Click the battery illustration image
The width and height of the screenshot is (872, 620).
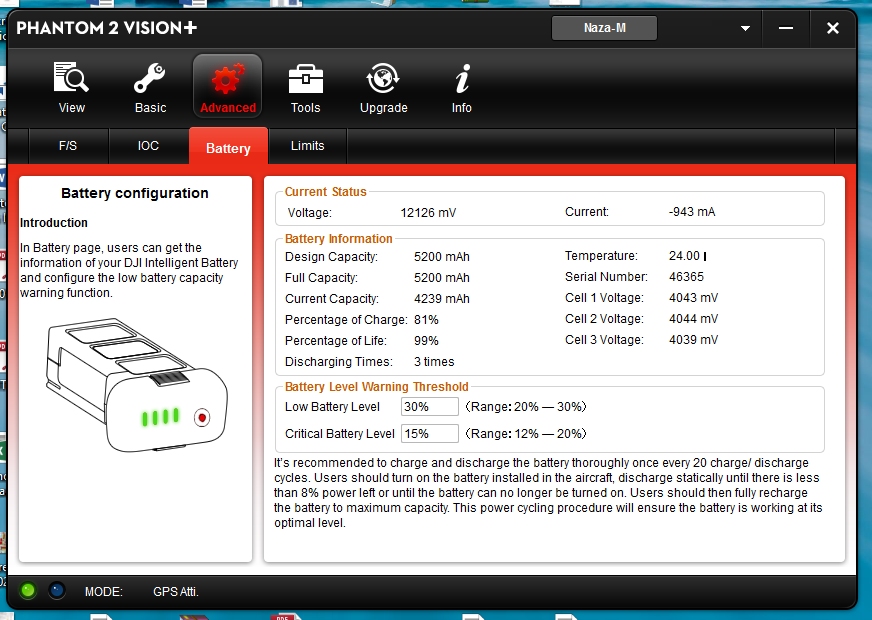(x=136, y=385)
